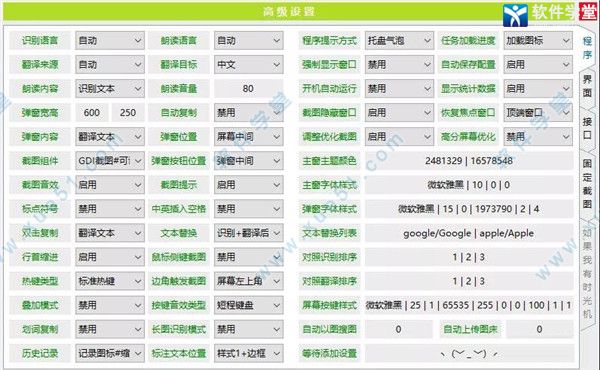Expand the 调整优化截图 dropdown

pos(399,137)
